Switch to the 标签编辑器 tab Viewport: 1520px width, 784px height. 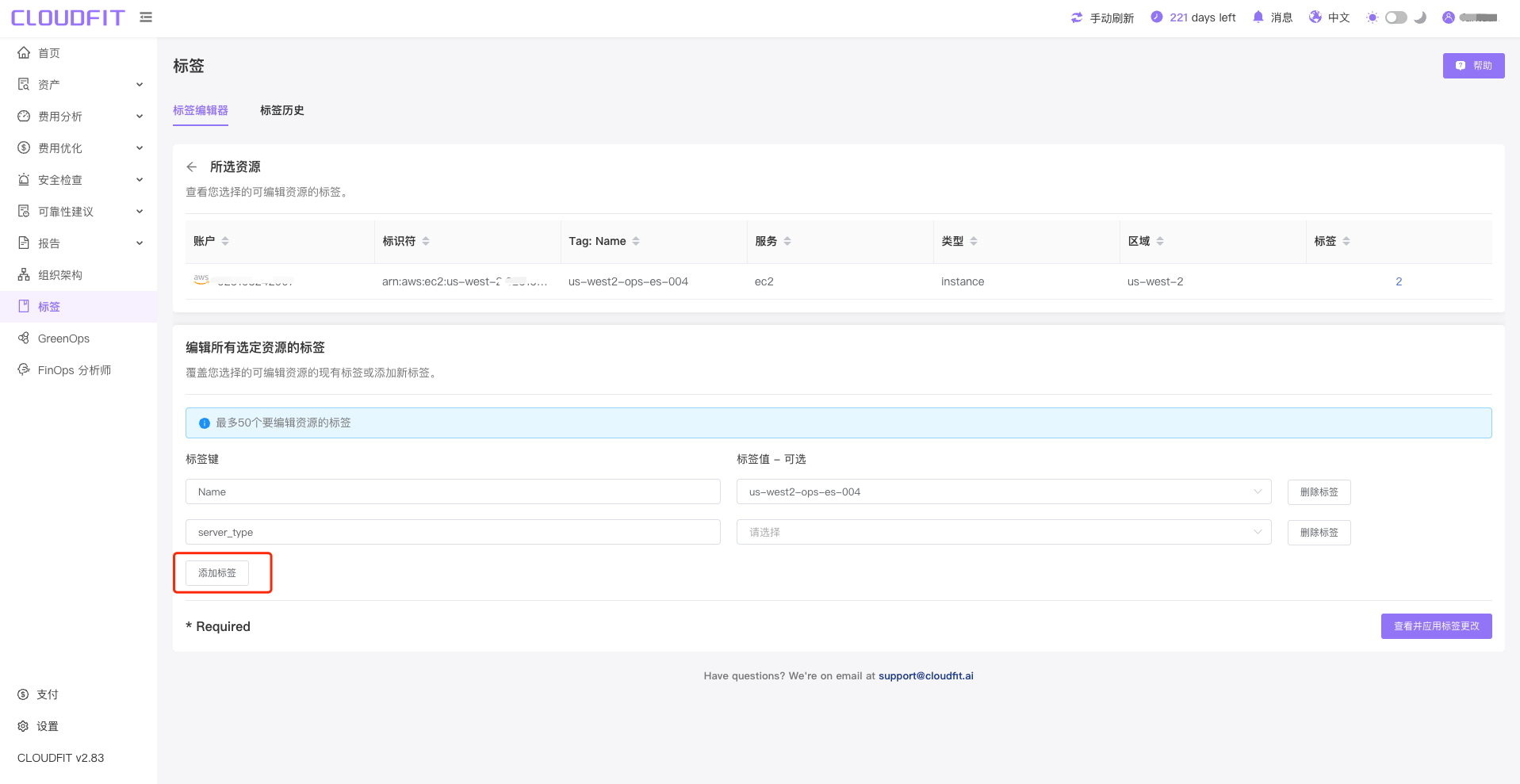201,110
